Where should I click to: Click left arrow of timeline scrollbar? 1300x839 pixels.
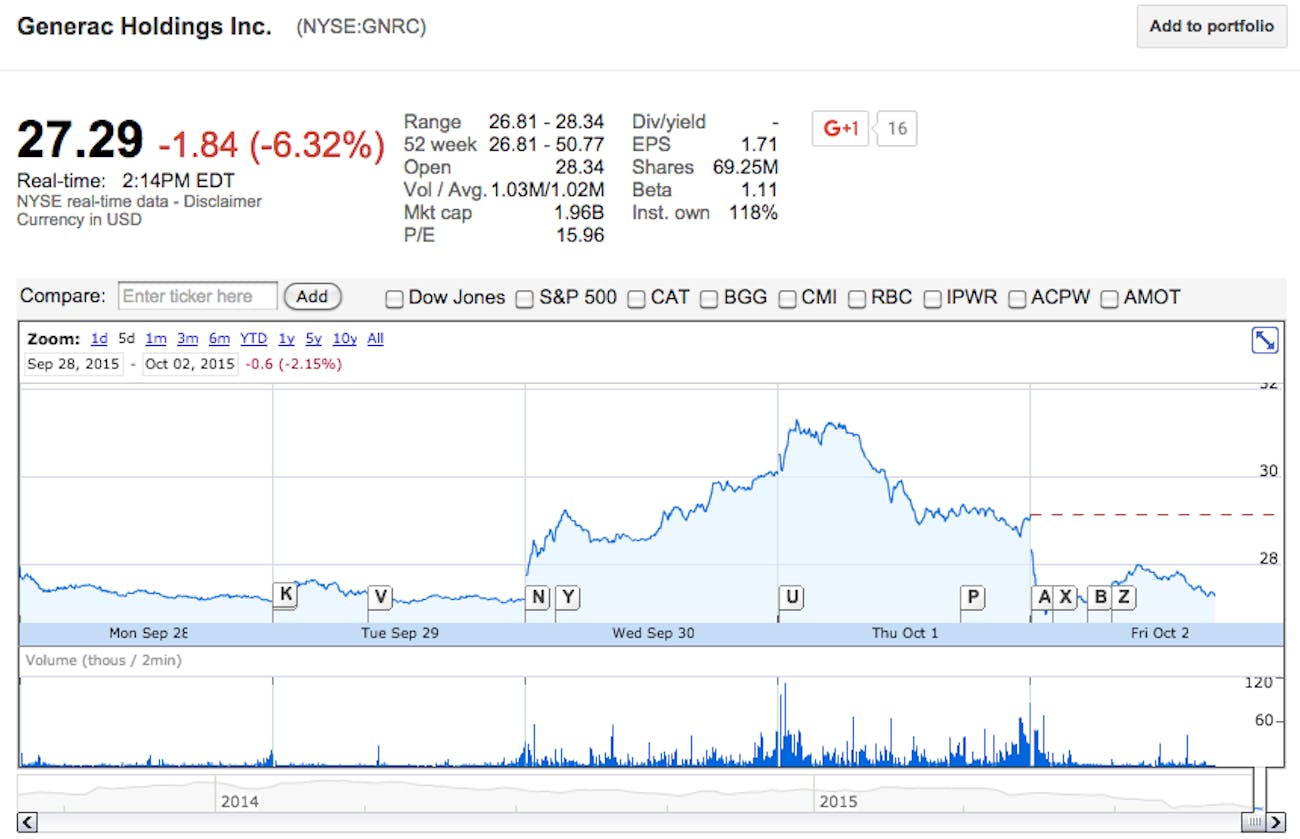tap(28, 822)
